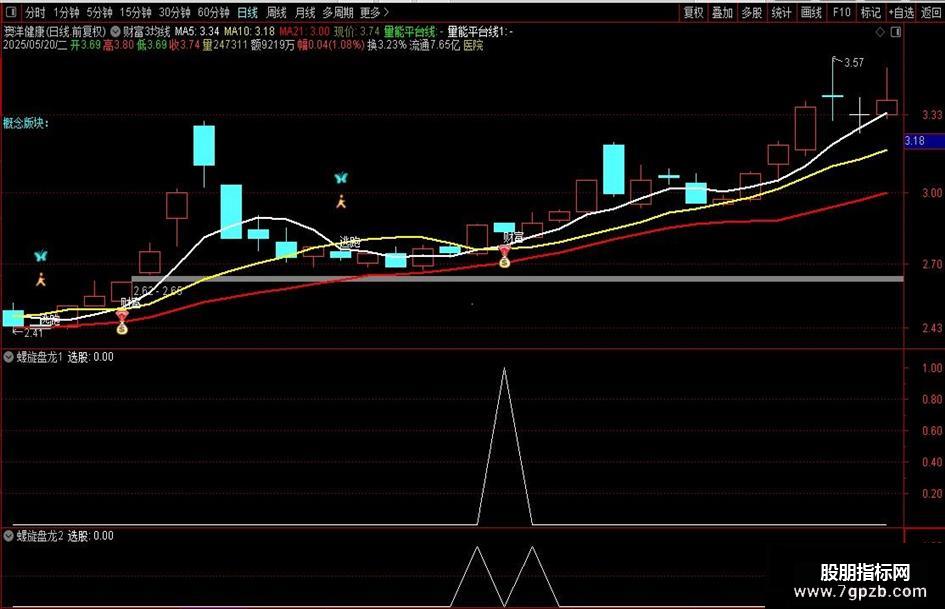Viewport: 945px width, 609px height.
Task: Switch to 15分钟 period
Action: coord(135,12)
